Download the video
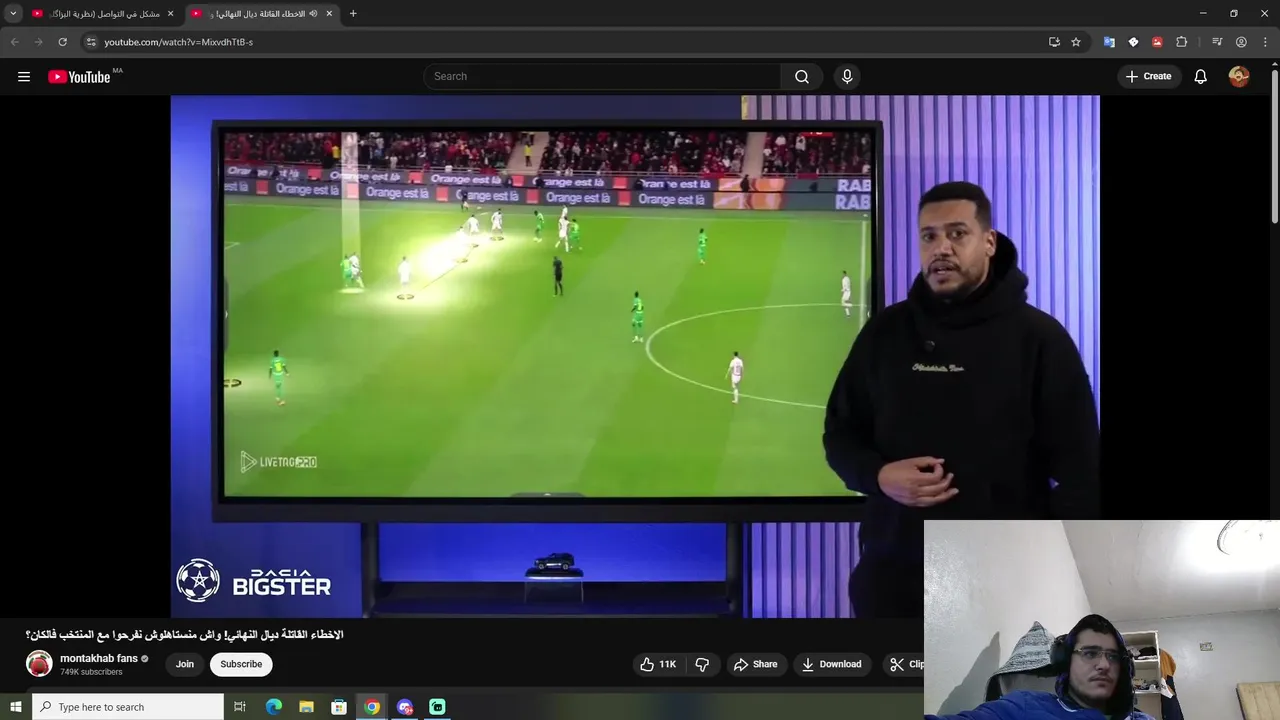 (832, 664)
